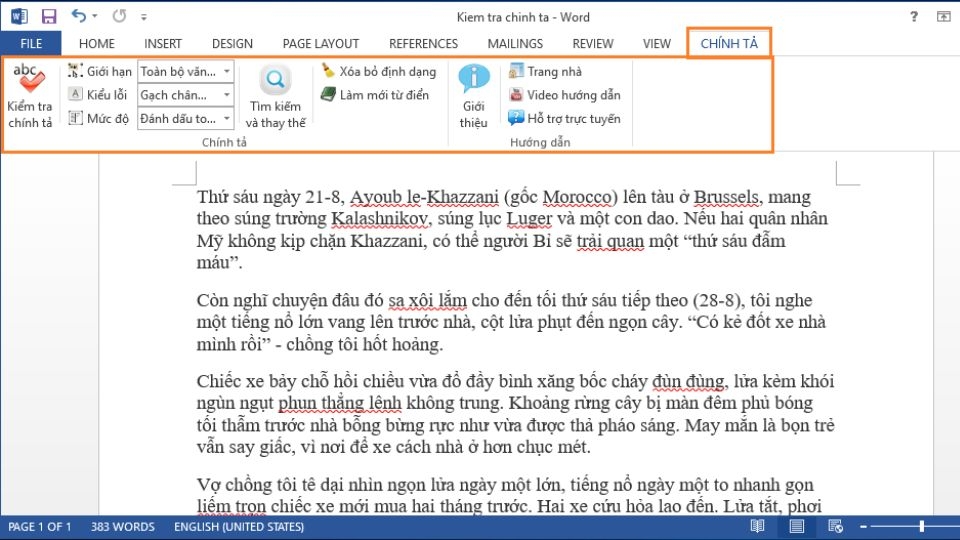This screenshot has width=960, height=540.
Task: Click the Redo/Repeat icon
Action: [119, 16]
